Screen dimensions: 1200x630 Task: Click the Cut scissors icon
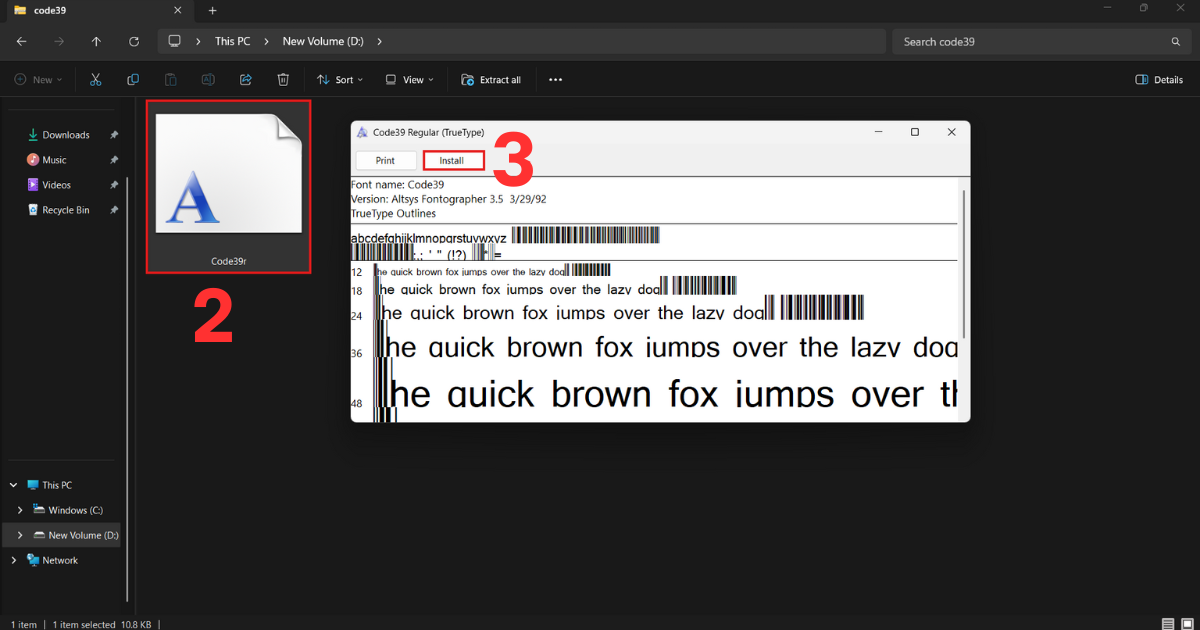(96, 80)
